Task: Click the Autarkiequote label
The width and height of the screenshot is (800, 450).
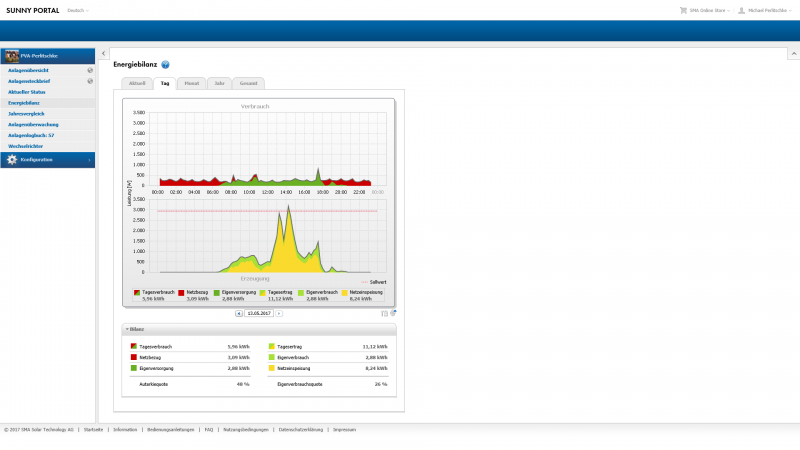Action: [154, 384]
